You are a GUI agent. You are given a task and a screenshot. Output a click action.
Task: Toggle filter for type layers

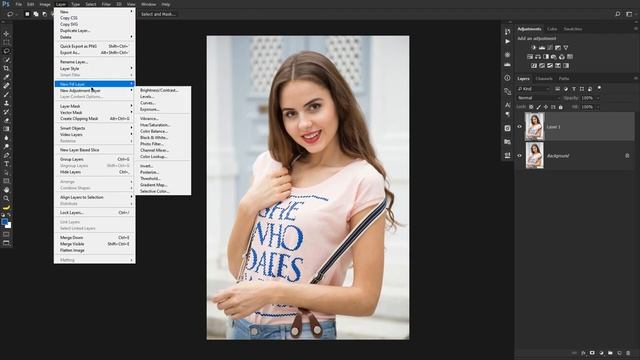pos(574,89)
